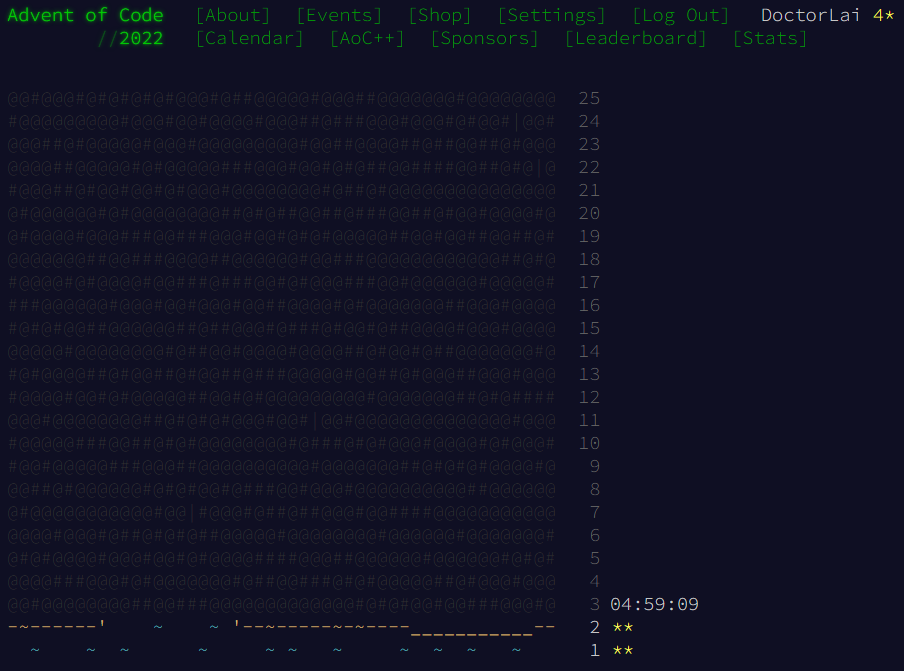Click the calendar number 18
904x671 pixels.
tap(589, 259)
